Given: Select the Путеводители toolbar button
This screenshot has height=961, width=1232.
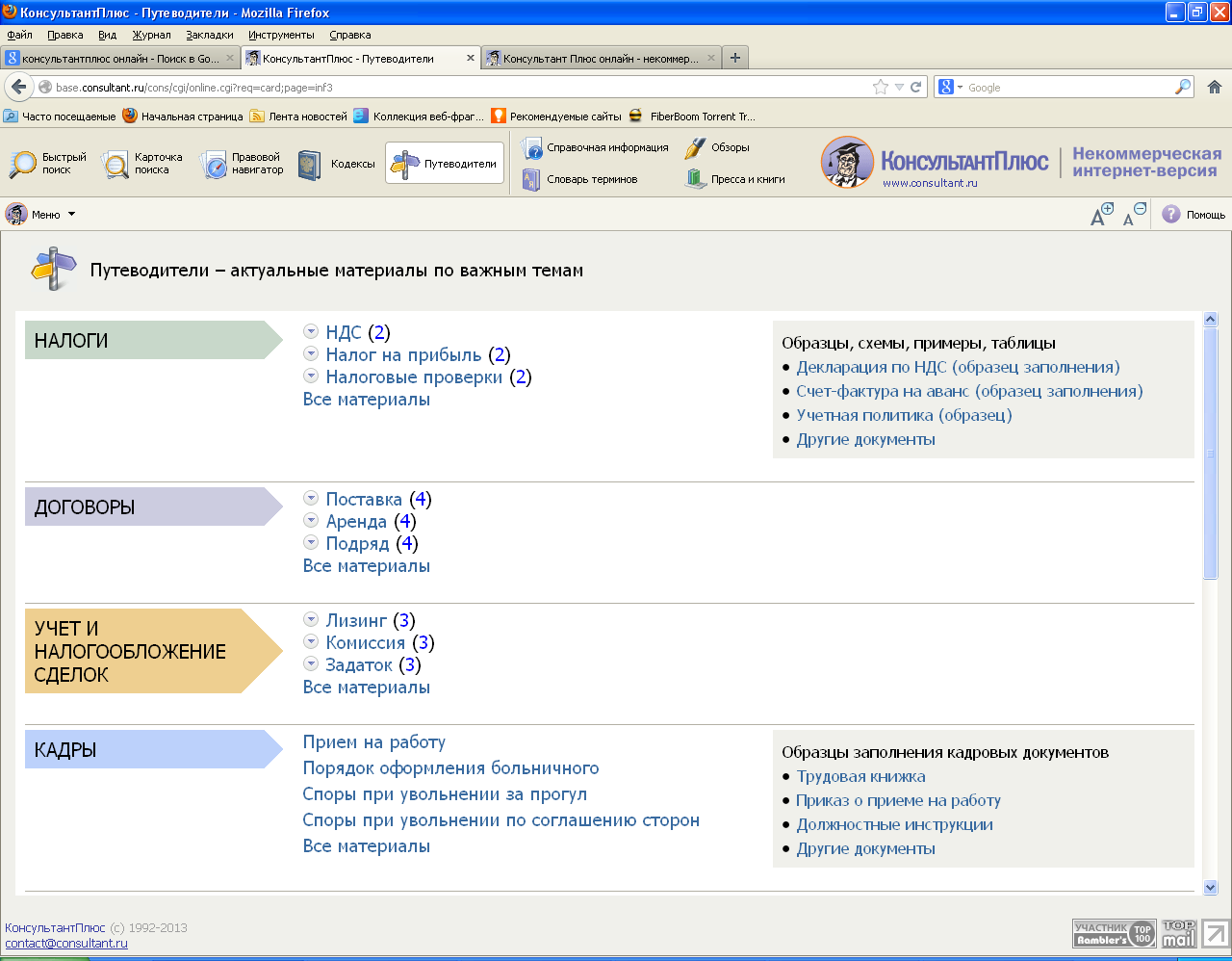Looking at the screenshot, I should tap(444, 164).
